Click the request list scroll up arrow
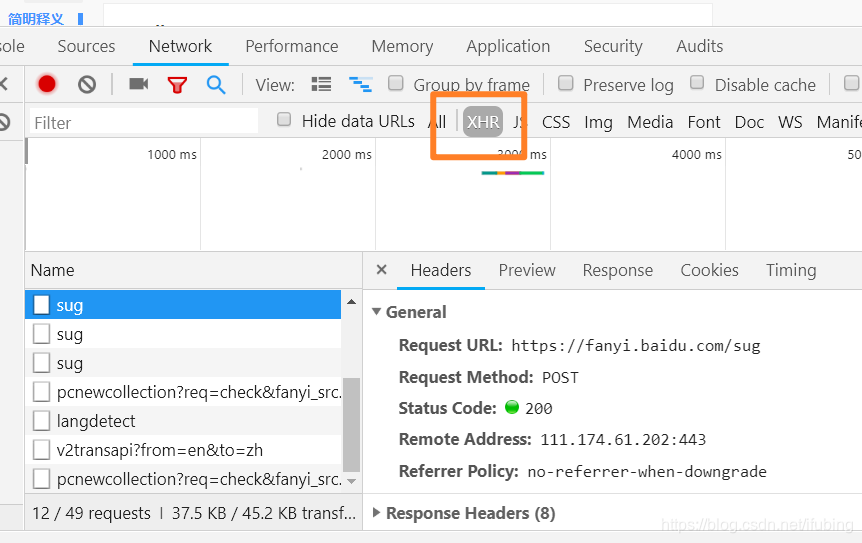The height and width of the screenshot is (543, 862). [x=351, y=302]
